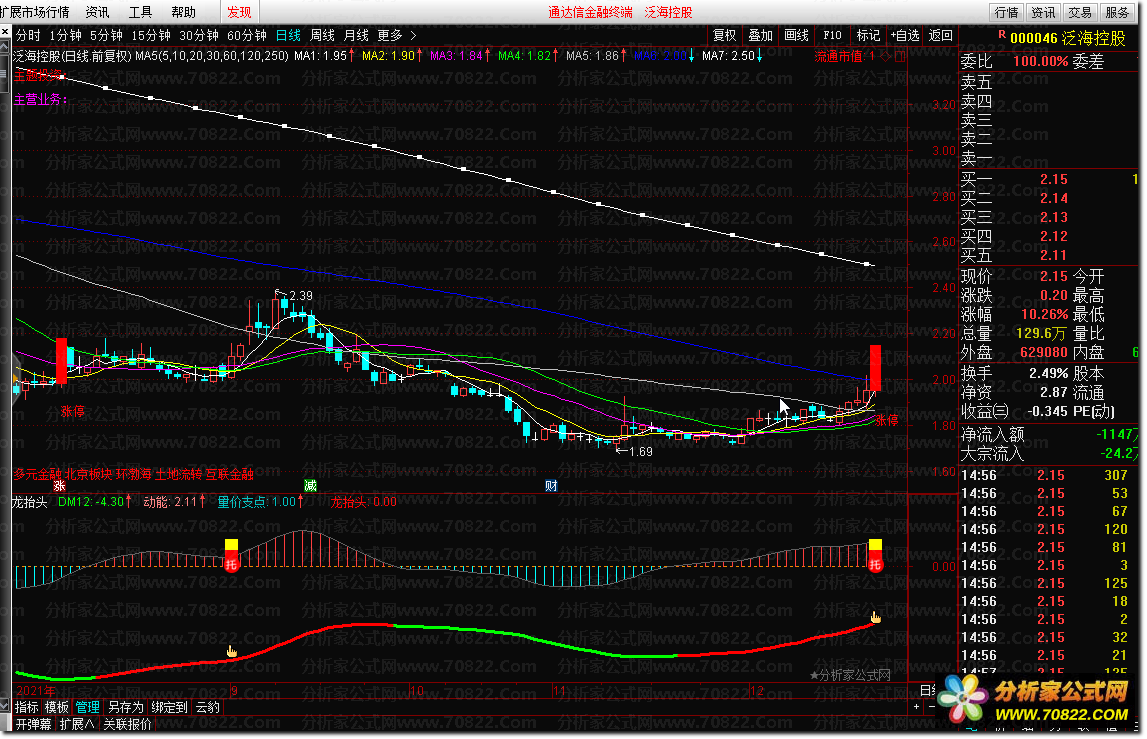Switch to 分时 intraday view
This screenshot has height=739, width=1147.
pos(29,35)
